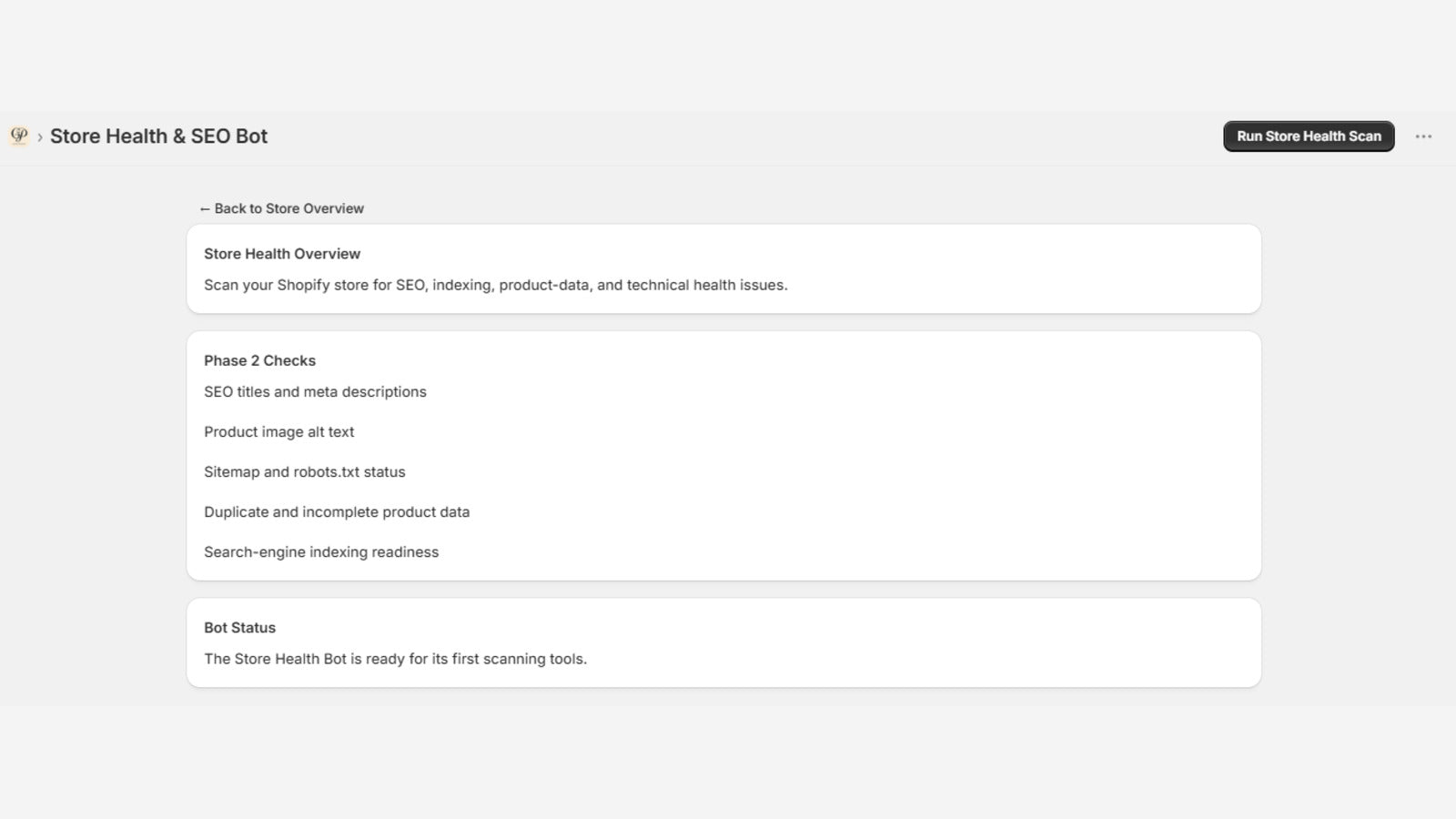Image resolution: width=1456 pixels, height=819 pixels.
Task: Open the three-dot more actions menu
Action: click(1423, 136)
